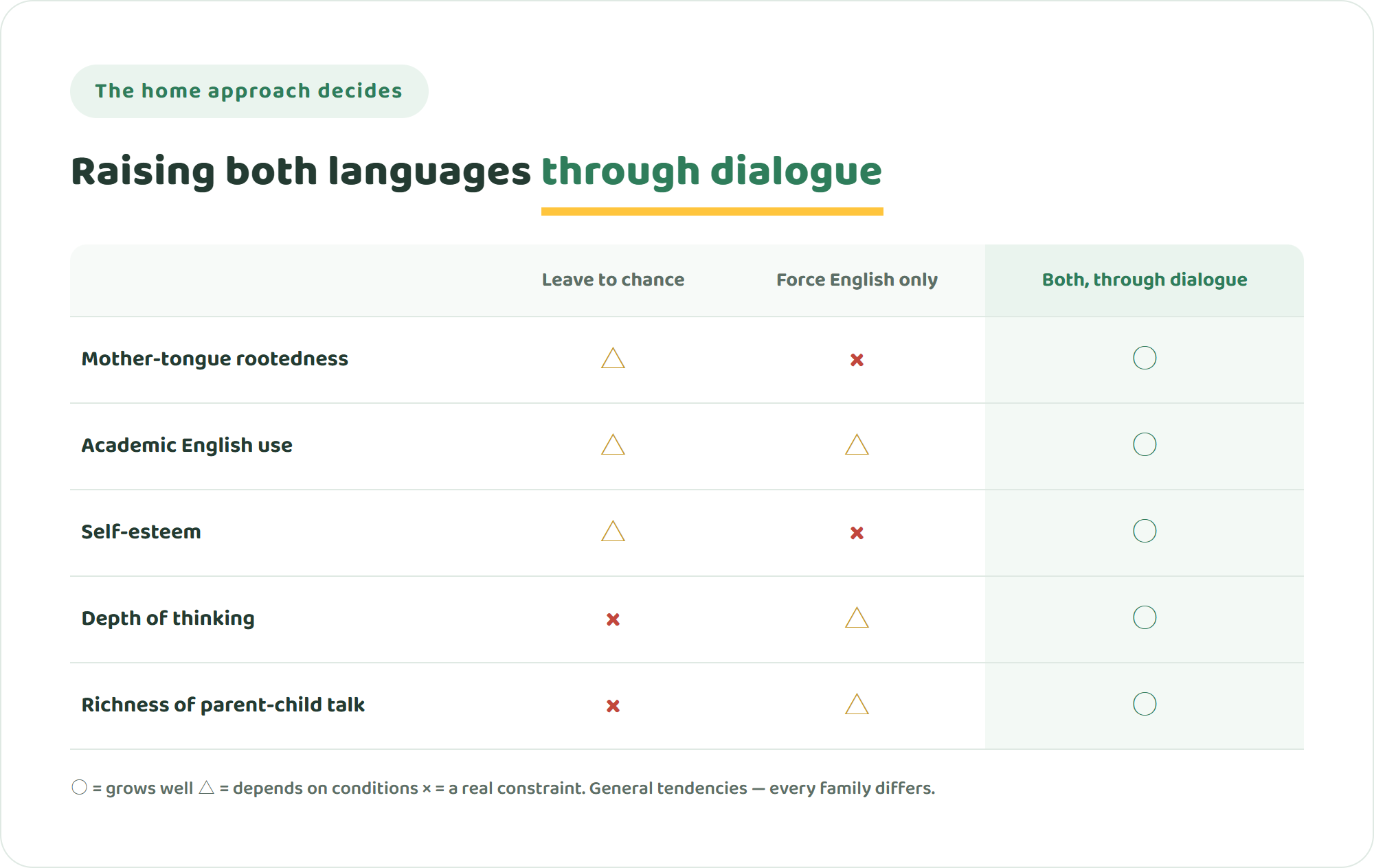This screenshot has height=868, width=1374.
Task: Click triangle for Academic English use under Leave to chance
Action: 613,445
